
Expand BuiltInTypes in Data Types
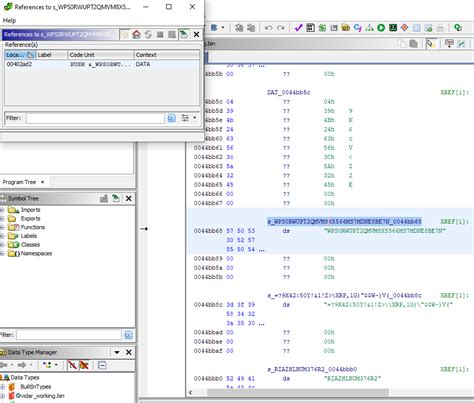(x=2, y=387)
